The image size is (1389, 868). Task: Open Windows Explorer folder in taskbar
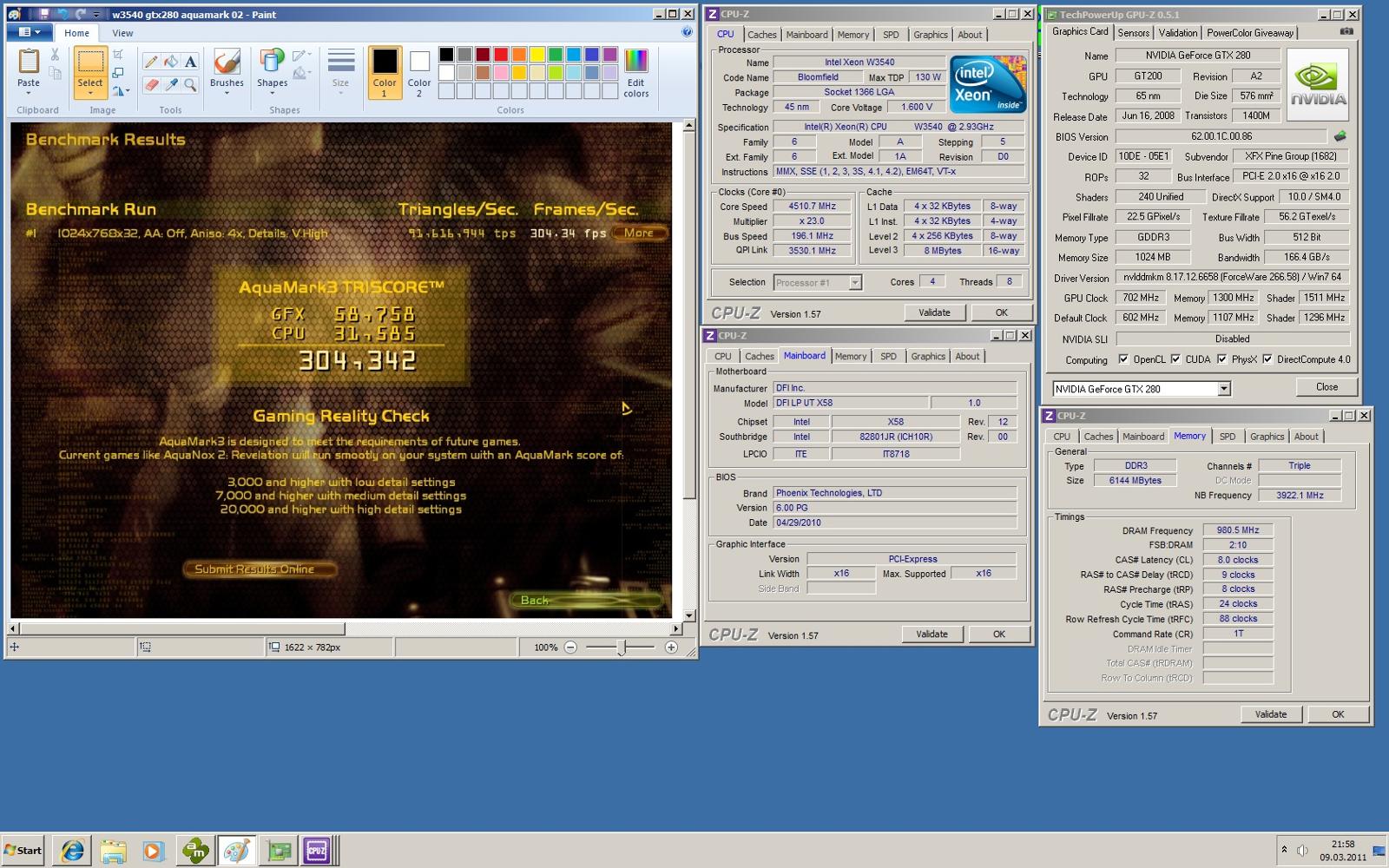pos(113,851)
